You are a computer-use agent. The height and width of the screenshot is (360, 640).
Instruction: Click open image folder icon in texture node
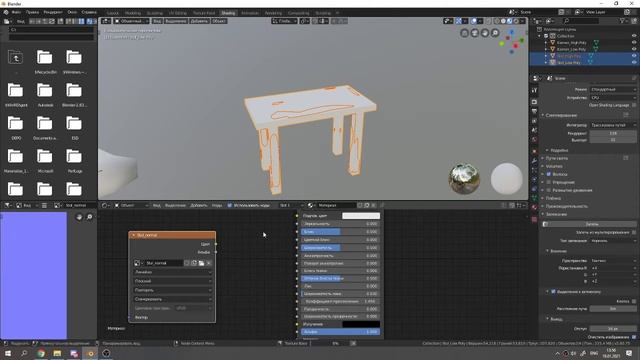point(202,263)
